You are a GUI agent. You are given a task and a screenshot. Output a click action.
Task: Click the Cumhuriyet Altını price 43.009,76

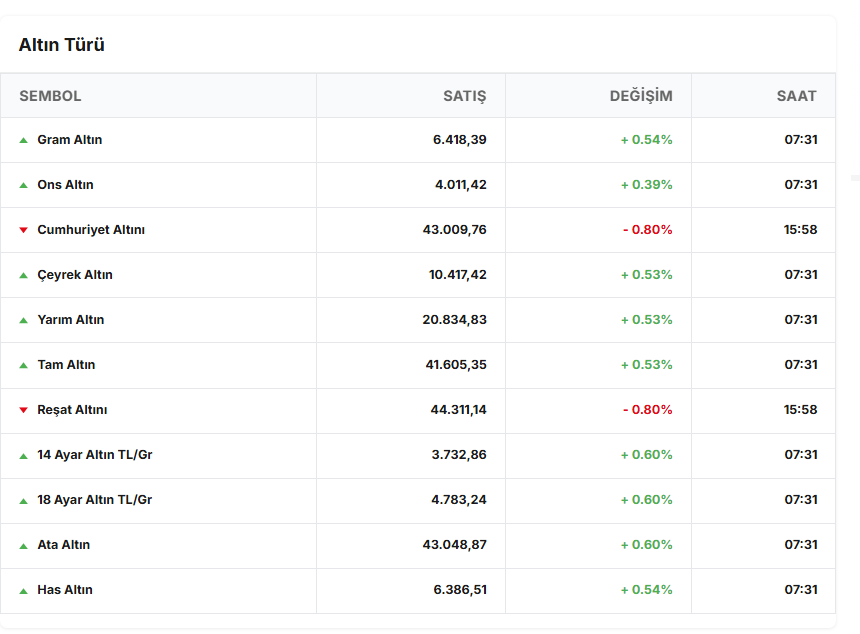click(455, 230)
